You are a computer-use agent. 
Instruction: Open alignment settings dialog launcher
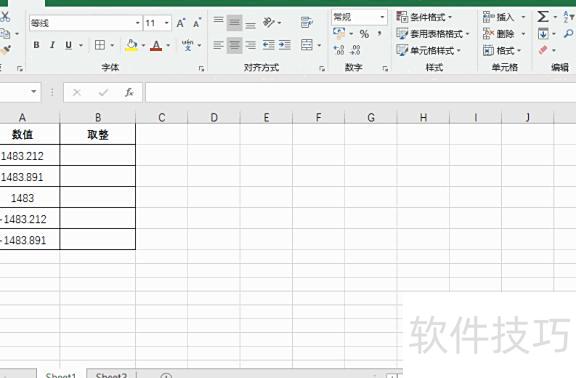coord(322,68)
